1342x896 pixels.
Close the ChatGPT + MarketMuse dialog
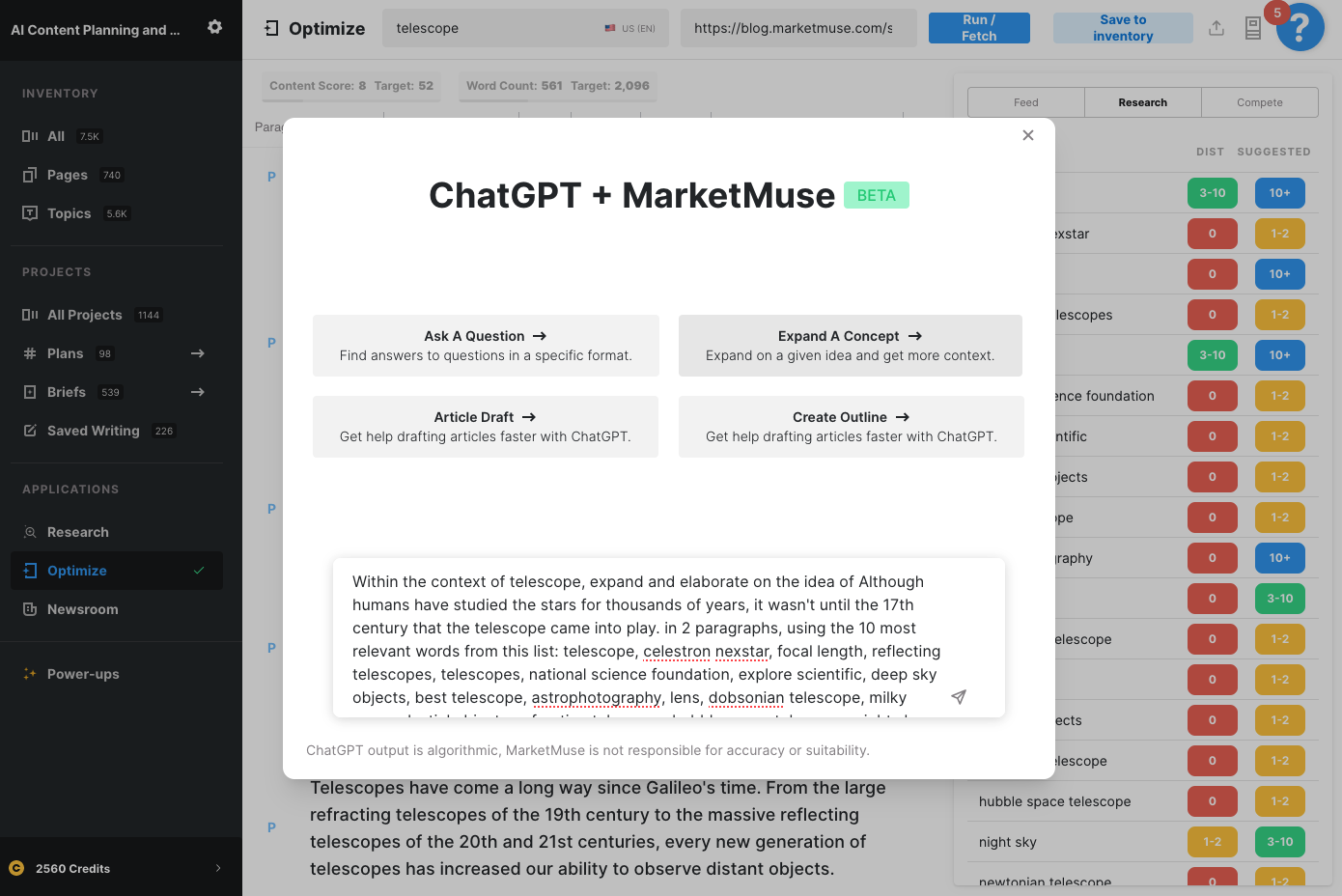point(1028,135)
